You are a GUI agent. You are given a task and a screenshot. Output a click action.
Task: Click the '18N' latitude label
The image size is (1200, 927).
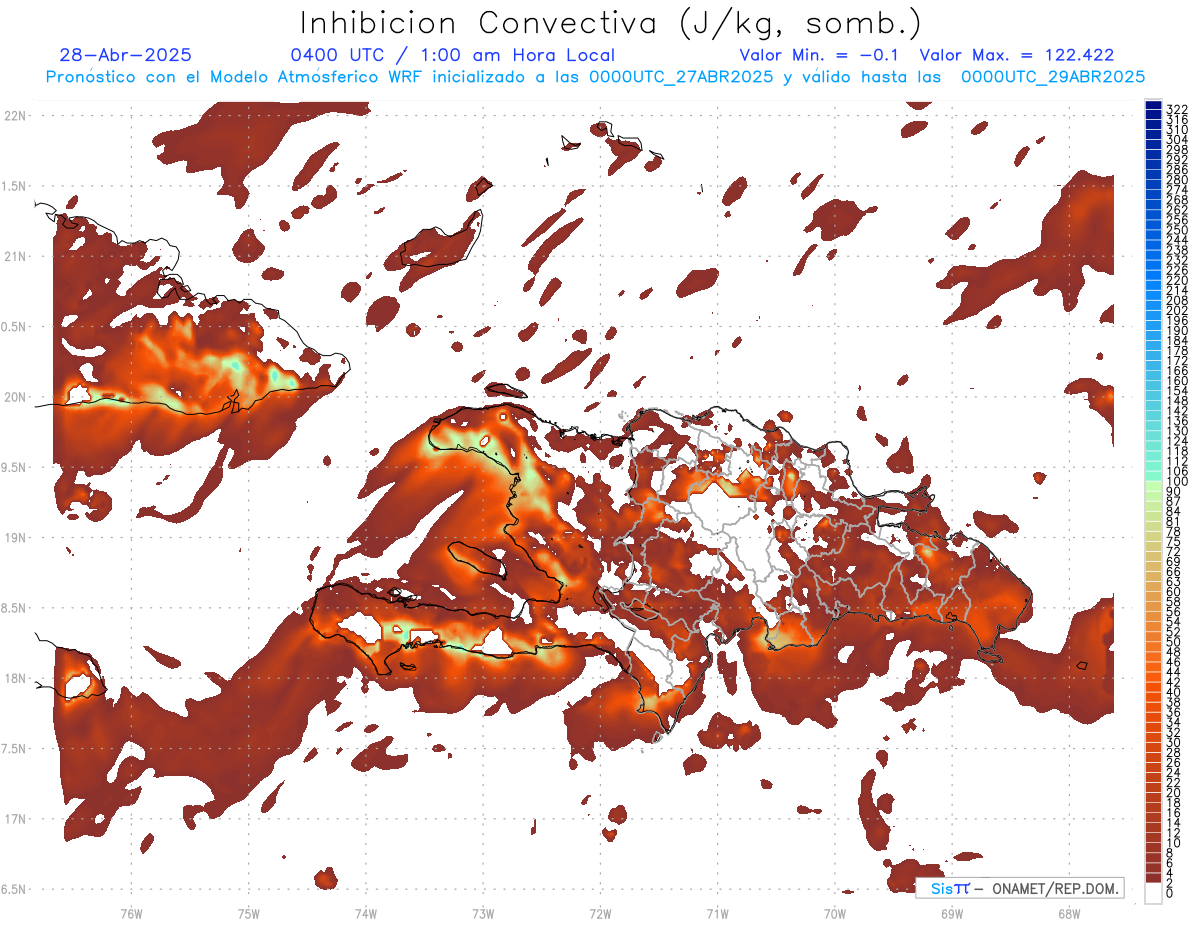tap(15, 679)
